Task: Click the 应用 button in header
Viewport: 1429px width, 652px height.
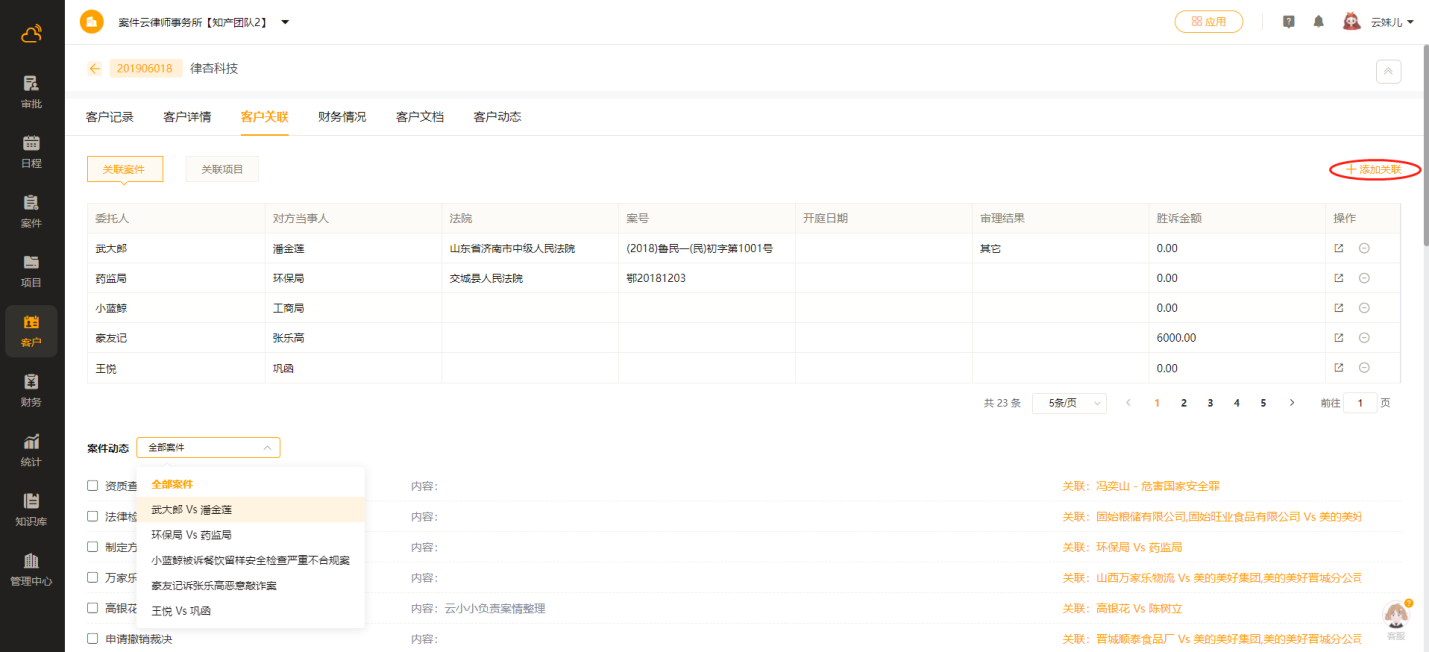Action: pos(1208,22)
